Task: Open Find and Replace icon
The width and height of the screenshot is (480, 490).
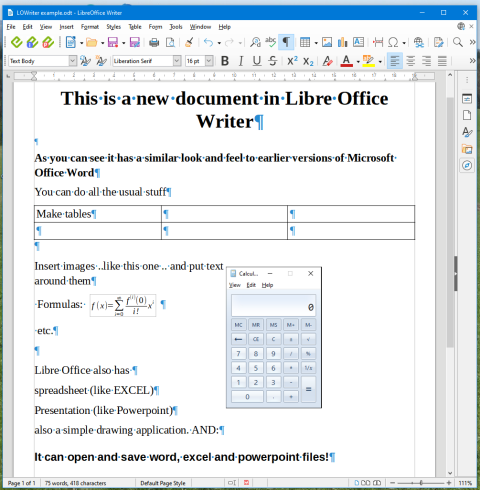Action: pyautogui.click(x=255, y=42)
